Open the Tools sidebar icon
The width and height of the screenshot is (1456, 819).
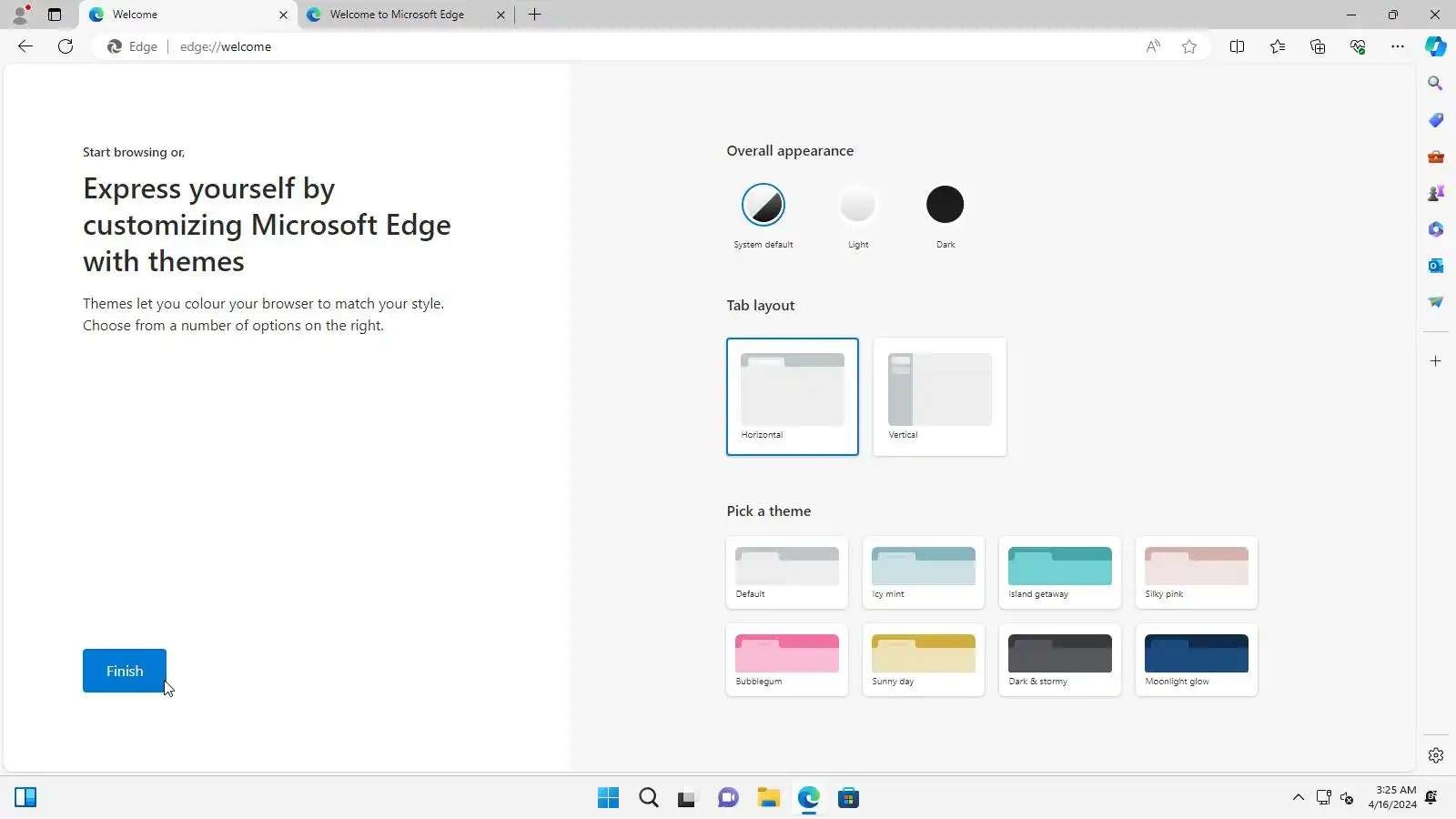1436,157
